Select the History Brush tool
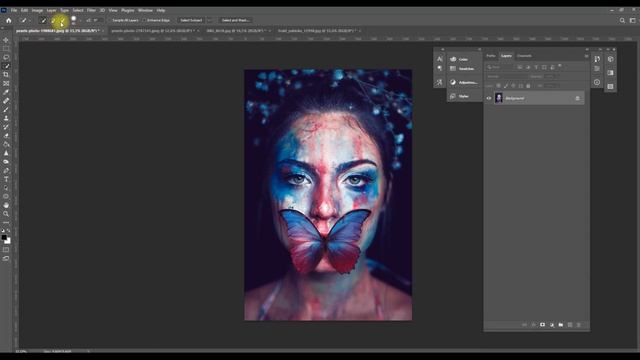Viewport: 640px width, 360px height. click(6, 127)
